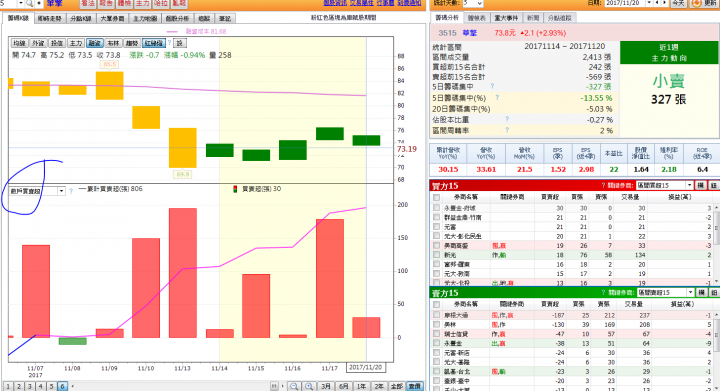
Task: Click the next date arrow beside the date field
Action: pyautogui.click(x=664, y=3)
